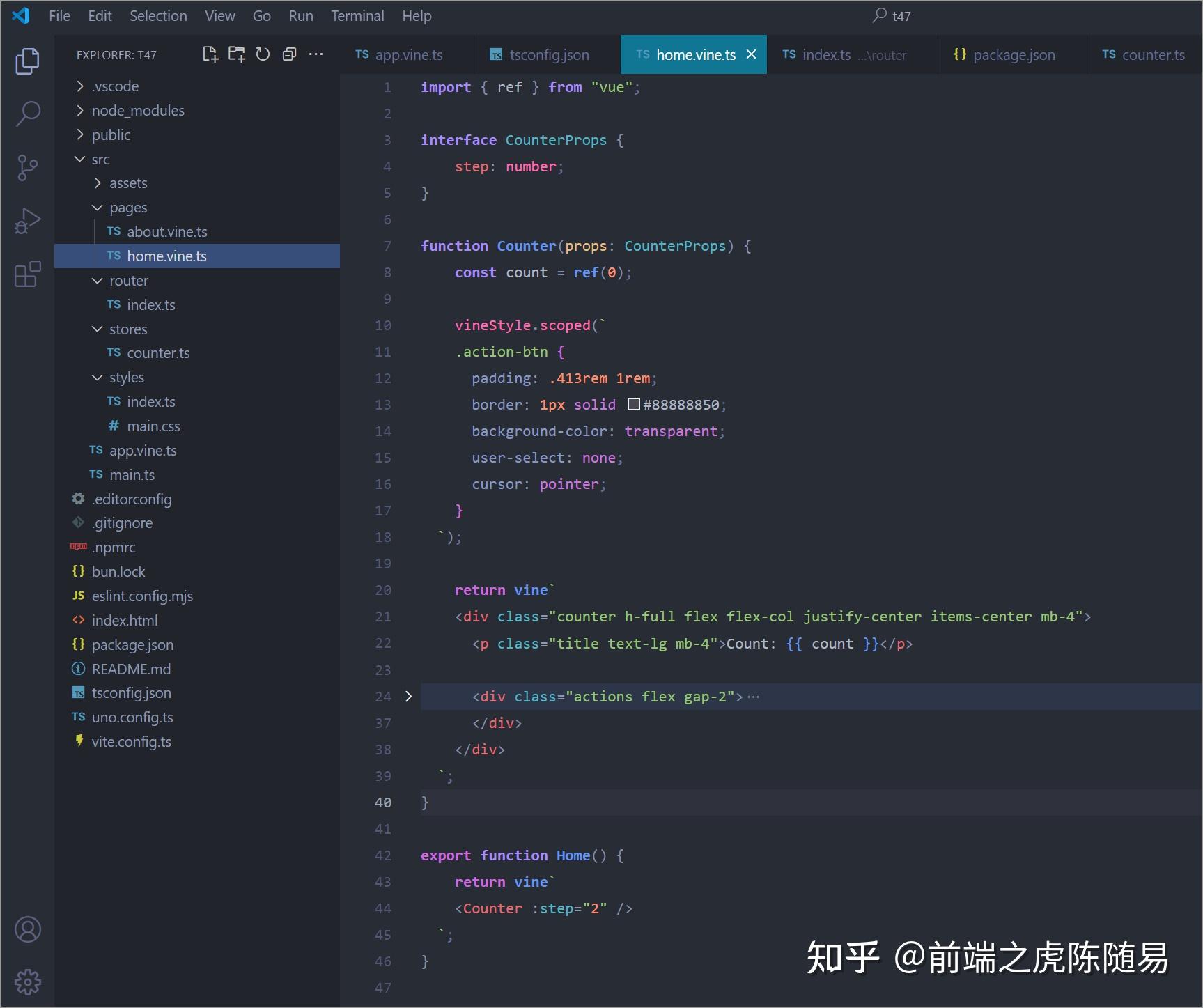
Task: Open the Terminal menu
Action: 357,15
